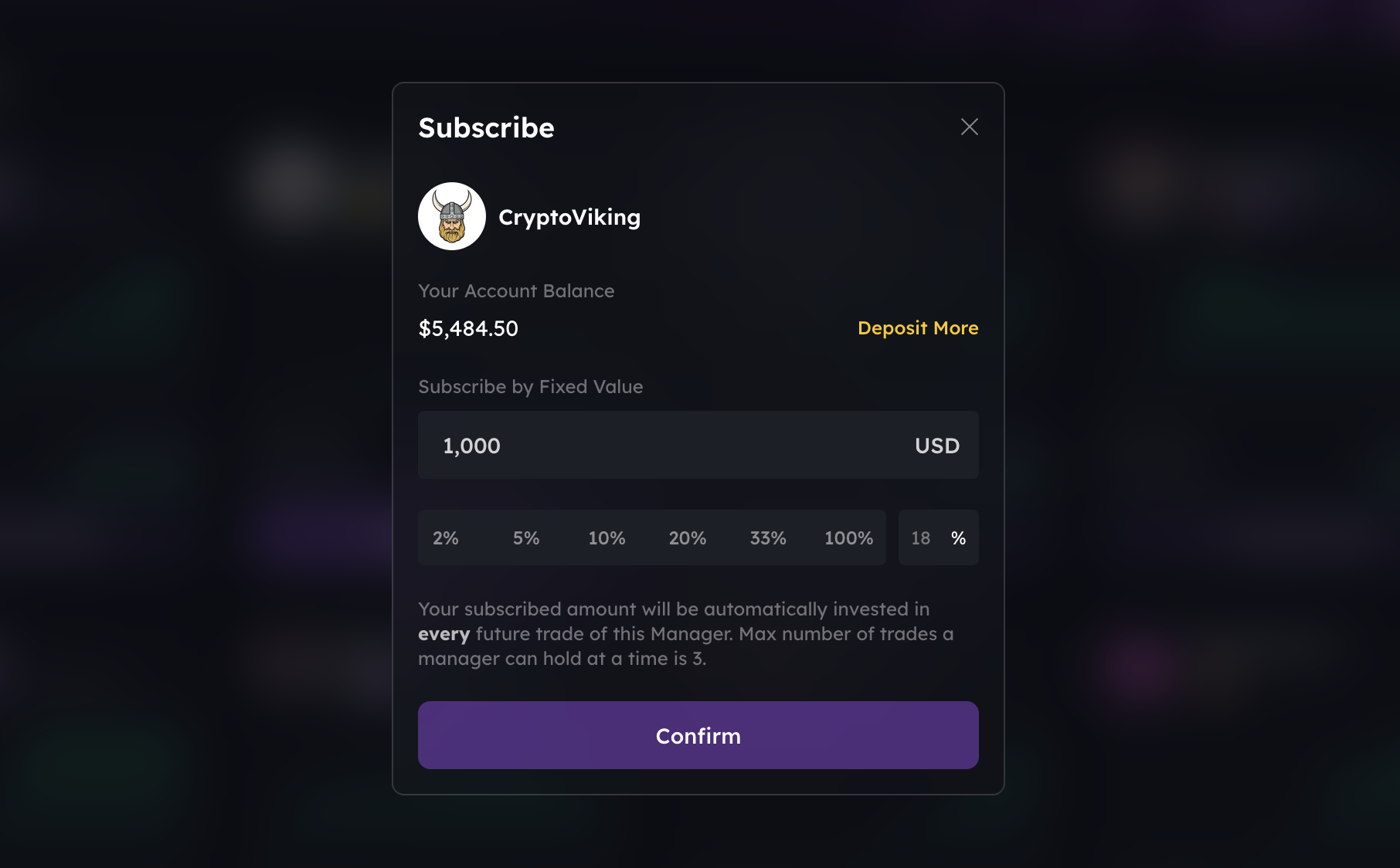Click the Subscribe by Fixed Value label
The width and height of the screenshot is (1400, 868).
click(x=530, y=387)
